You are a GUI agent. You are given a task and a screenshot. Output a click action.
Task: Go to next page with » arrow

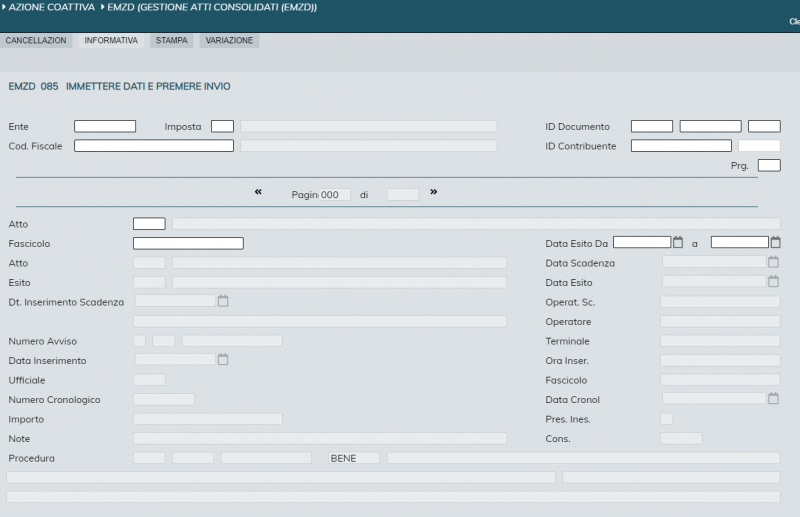pos(434,192)
